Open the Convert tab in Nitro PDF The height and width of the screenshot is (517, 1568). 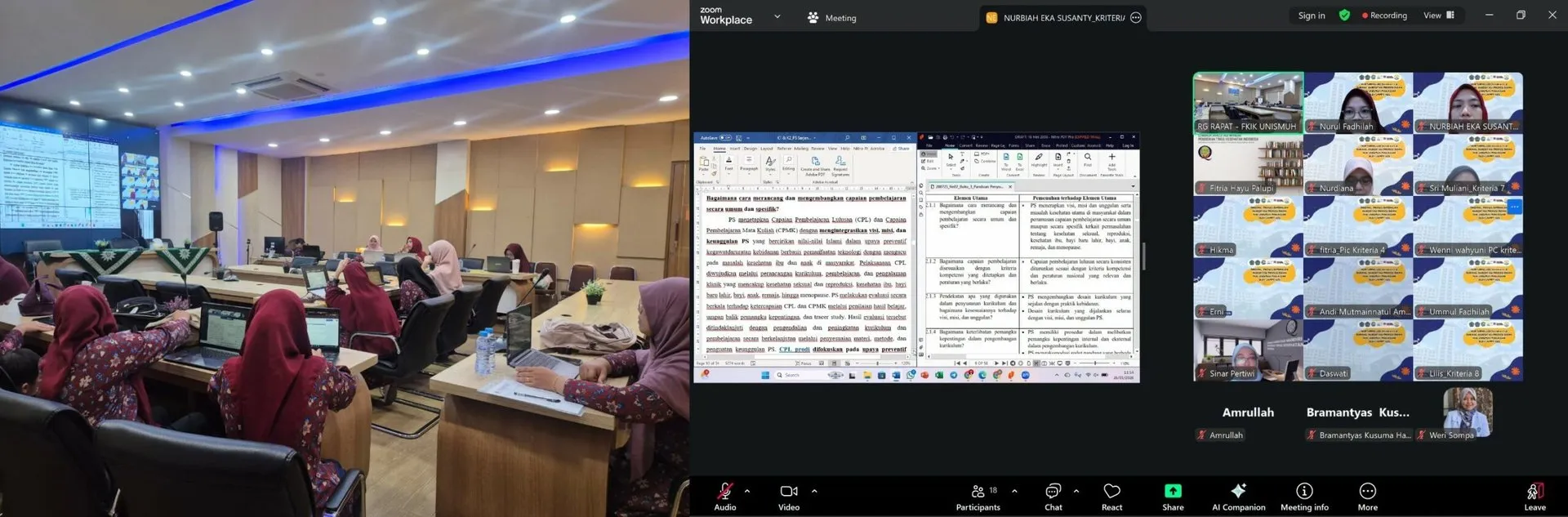[966, 145]
